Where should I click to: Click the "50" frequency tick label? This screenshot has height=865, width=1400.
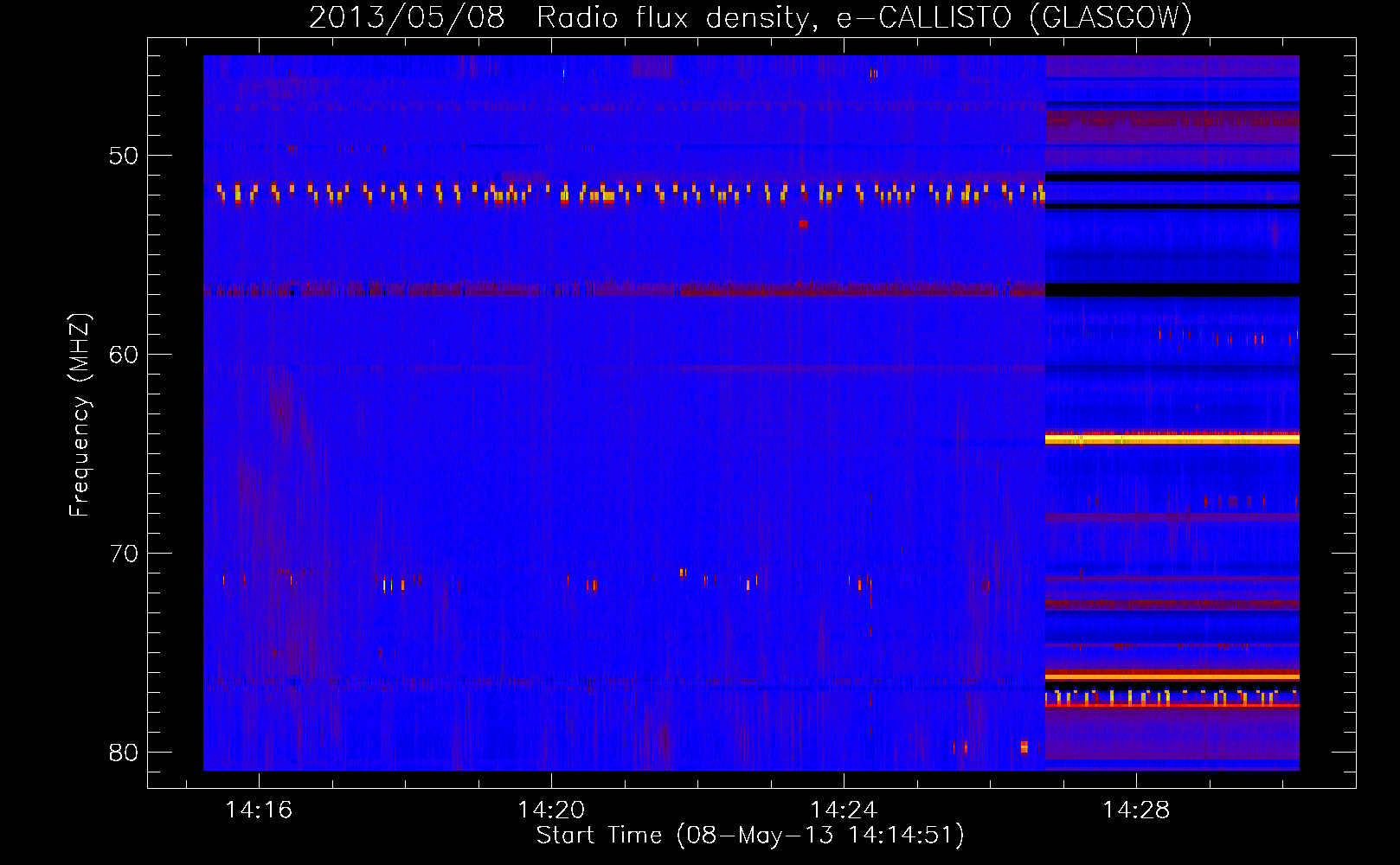[125, 156]
